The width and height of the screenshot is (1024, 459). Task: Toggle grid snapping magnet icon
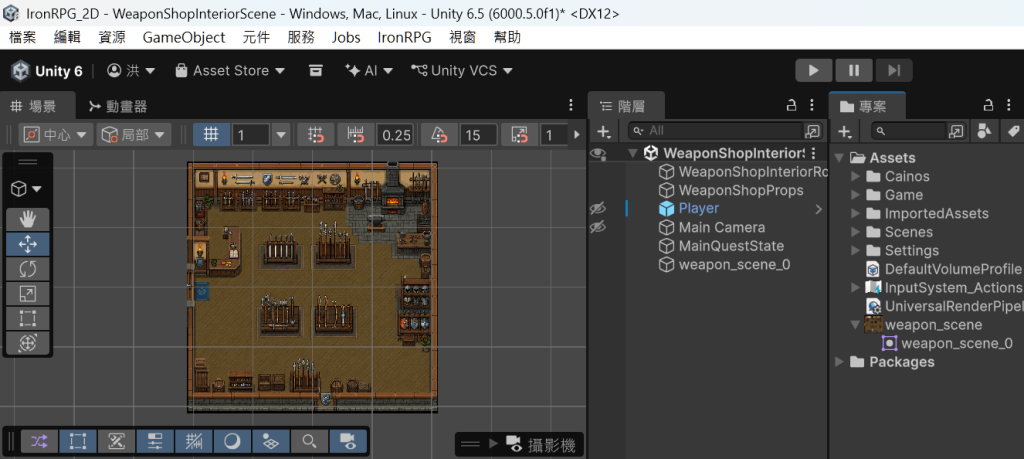coord(316,135)
